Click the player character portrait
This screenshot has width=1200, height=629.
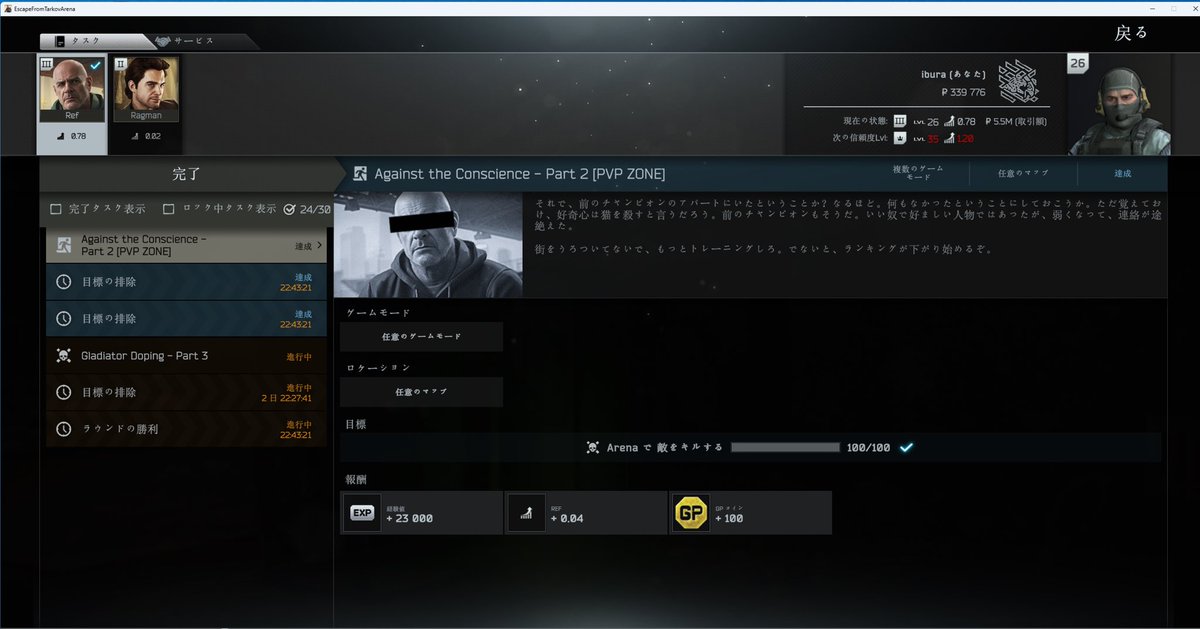[1119, 105]
